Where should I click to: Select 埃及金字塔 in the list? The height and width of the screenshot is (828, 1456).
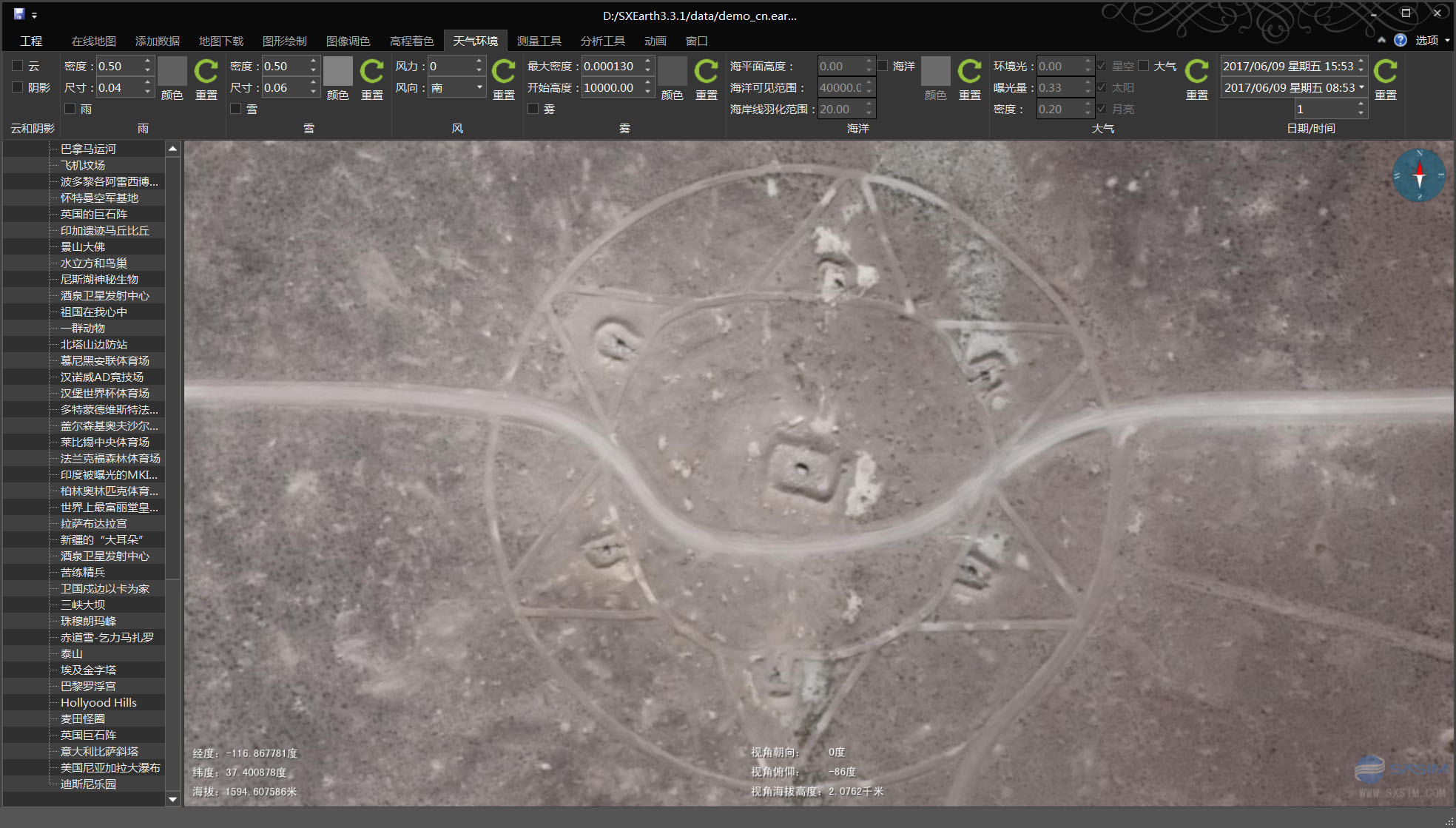88,670
